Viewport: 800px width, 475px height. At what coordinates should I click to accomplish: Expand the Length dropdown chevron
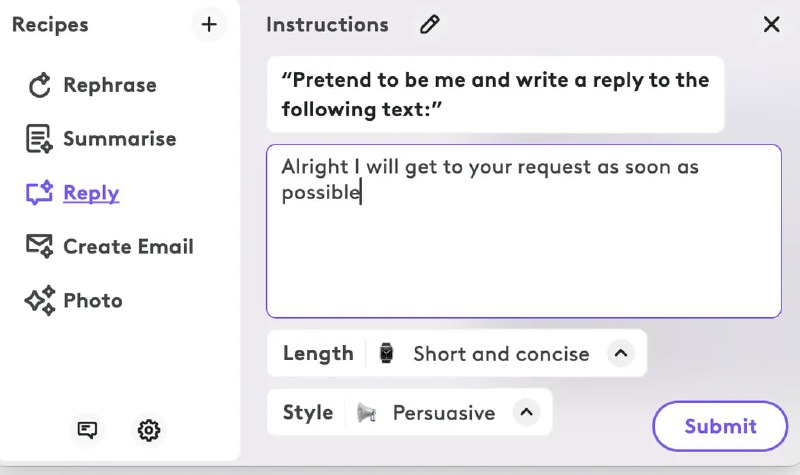620,354
